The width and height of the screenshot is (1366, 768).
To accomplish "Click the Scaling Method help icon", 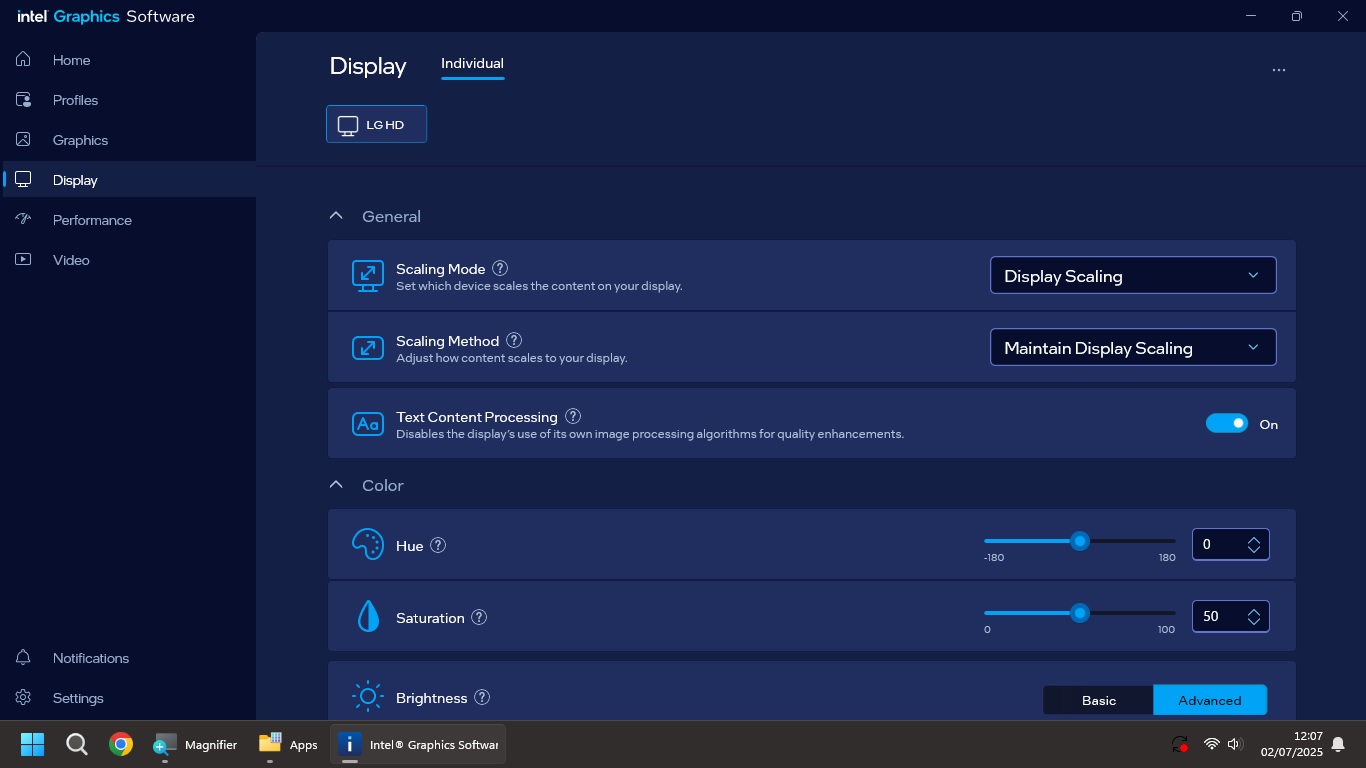I will pyautogui.click(x=514, y=341).
